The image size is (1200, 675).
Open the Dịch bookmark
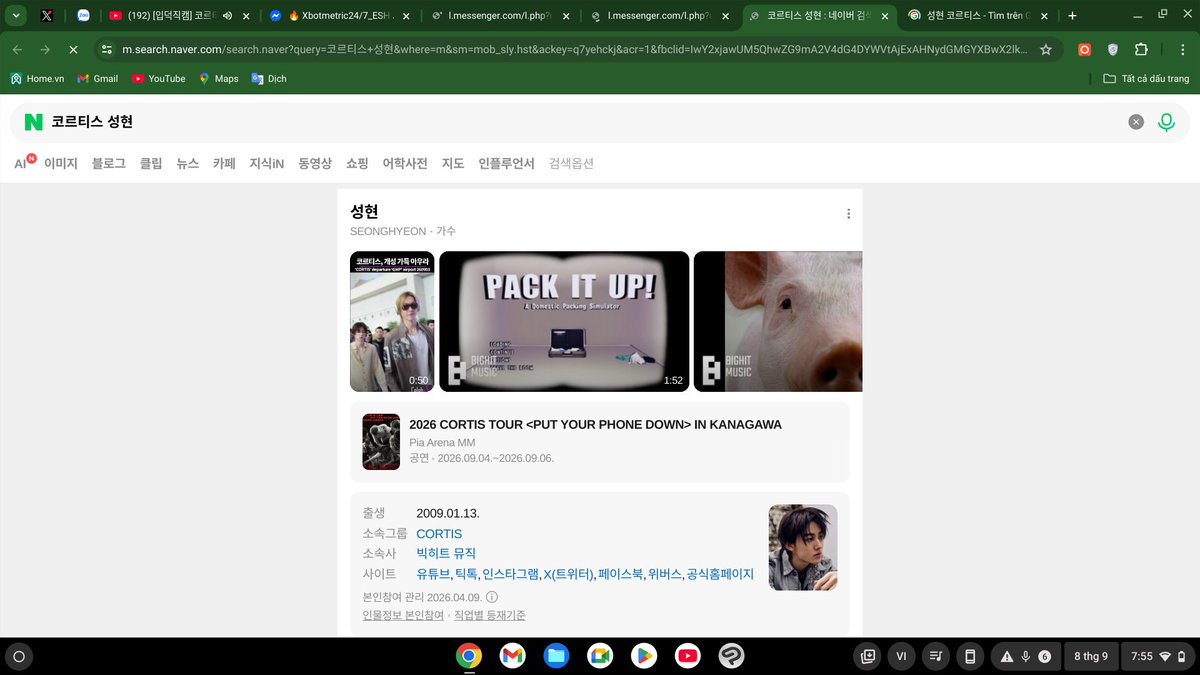[269, 78]
